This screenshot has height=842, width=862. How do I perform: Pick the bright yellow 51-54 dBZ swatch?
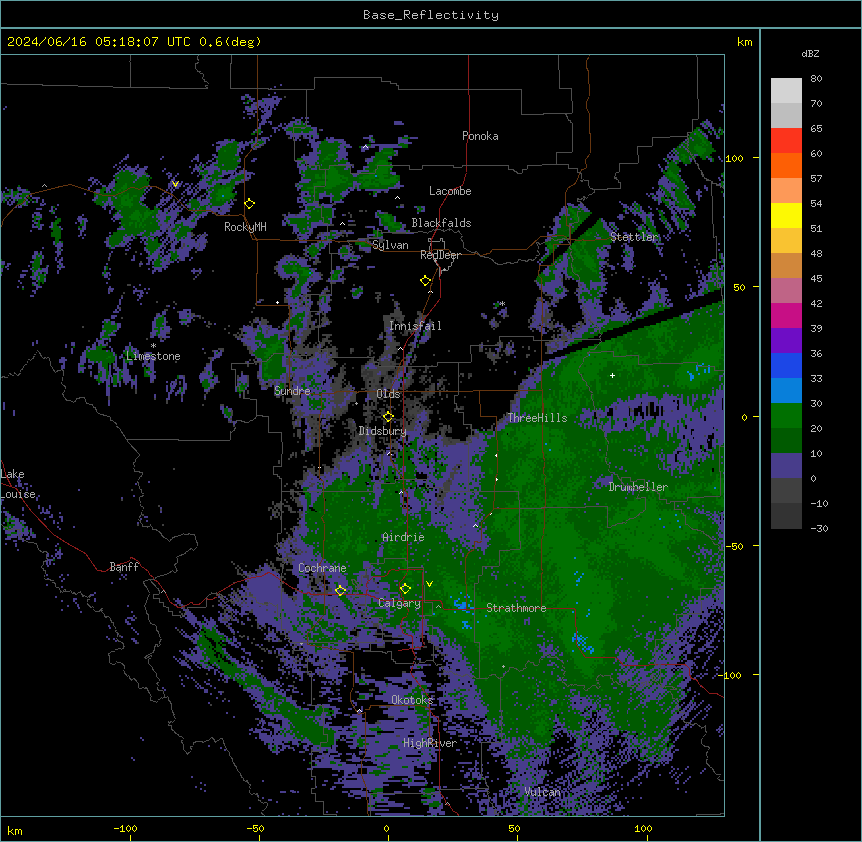pyautogui.click(x=786, y=216)
